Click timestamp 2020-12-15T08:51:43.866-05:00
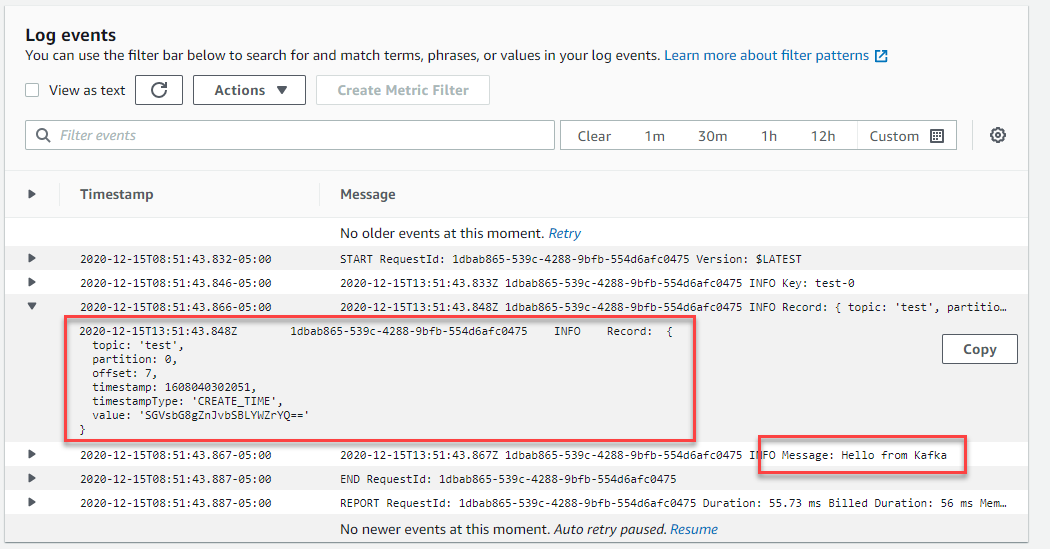 175,307
